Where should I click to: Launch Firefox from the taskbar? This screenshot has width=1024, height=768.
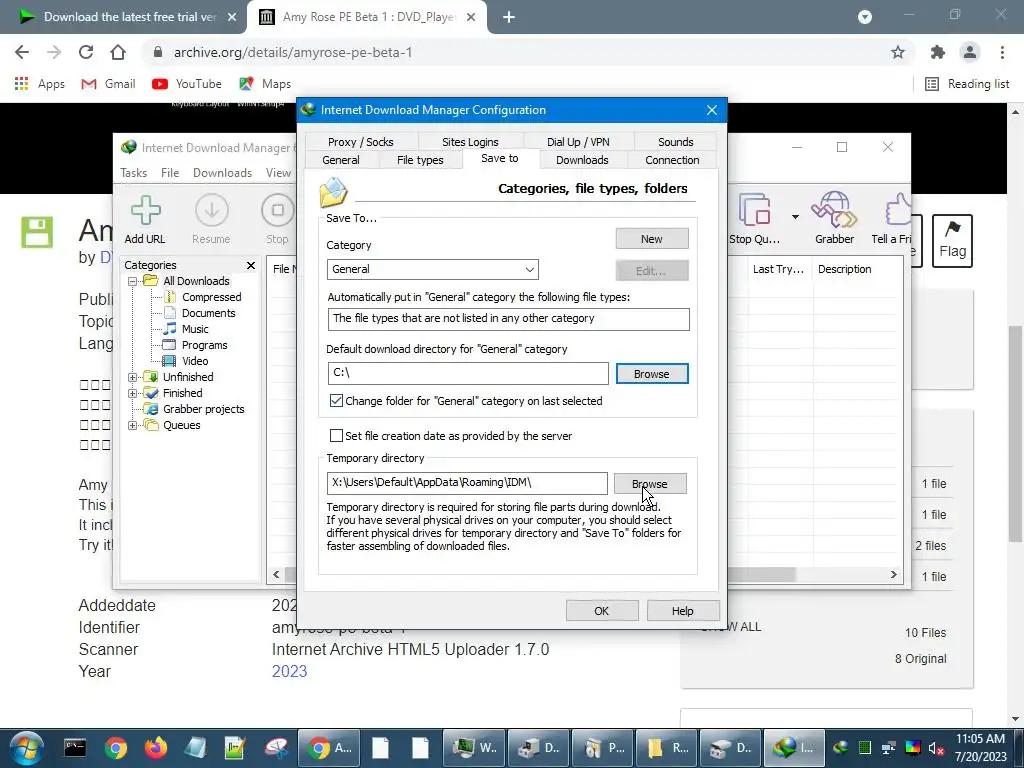tap(155, 748)
